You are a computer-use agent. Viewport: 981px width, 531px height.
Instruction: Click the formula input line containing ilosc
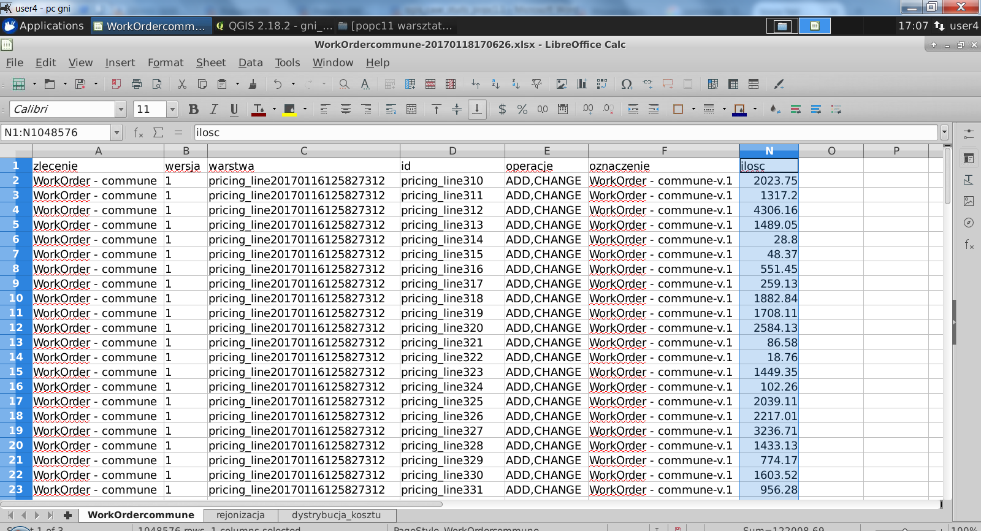click(x=560, y=132)
